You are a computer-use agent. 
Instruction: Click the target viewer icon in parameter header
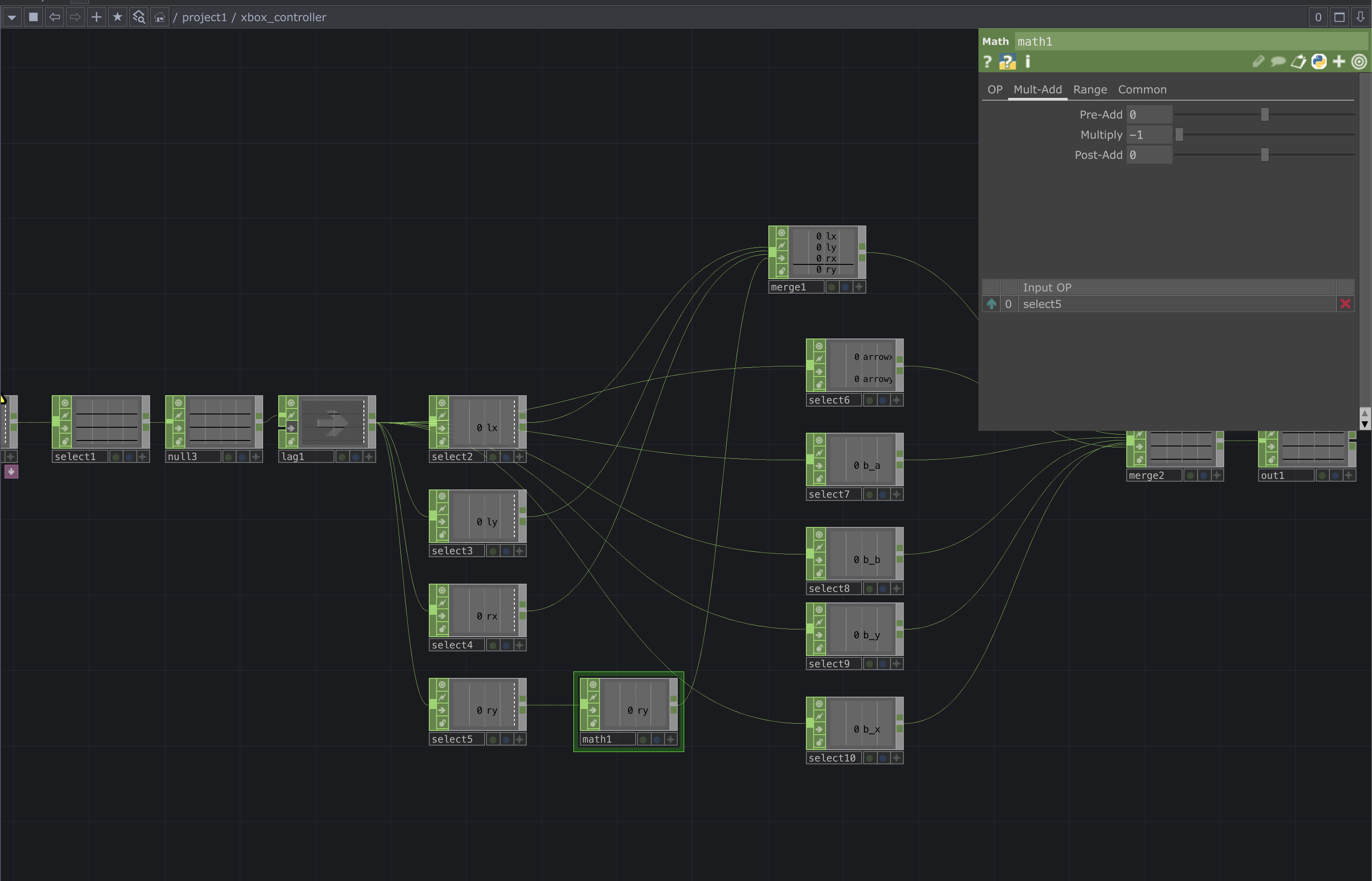click(x=1359, y=62)
